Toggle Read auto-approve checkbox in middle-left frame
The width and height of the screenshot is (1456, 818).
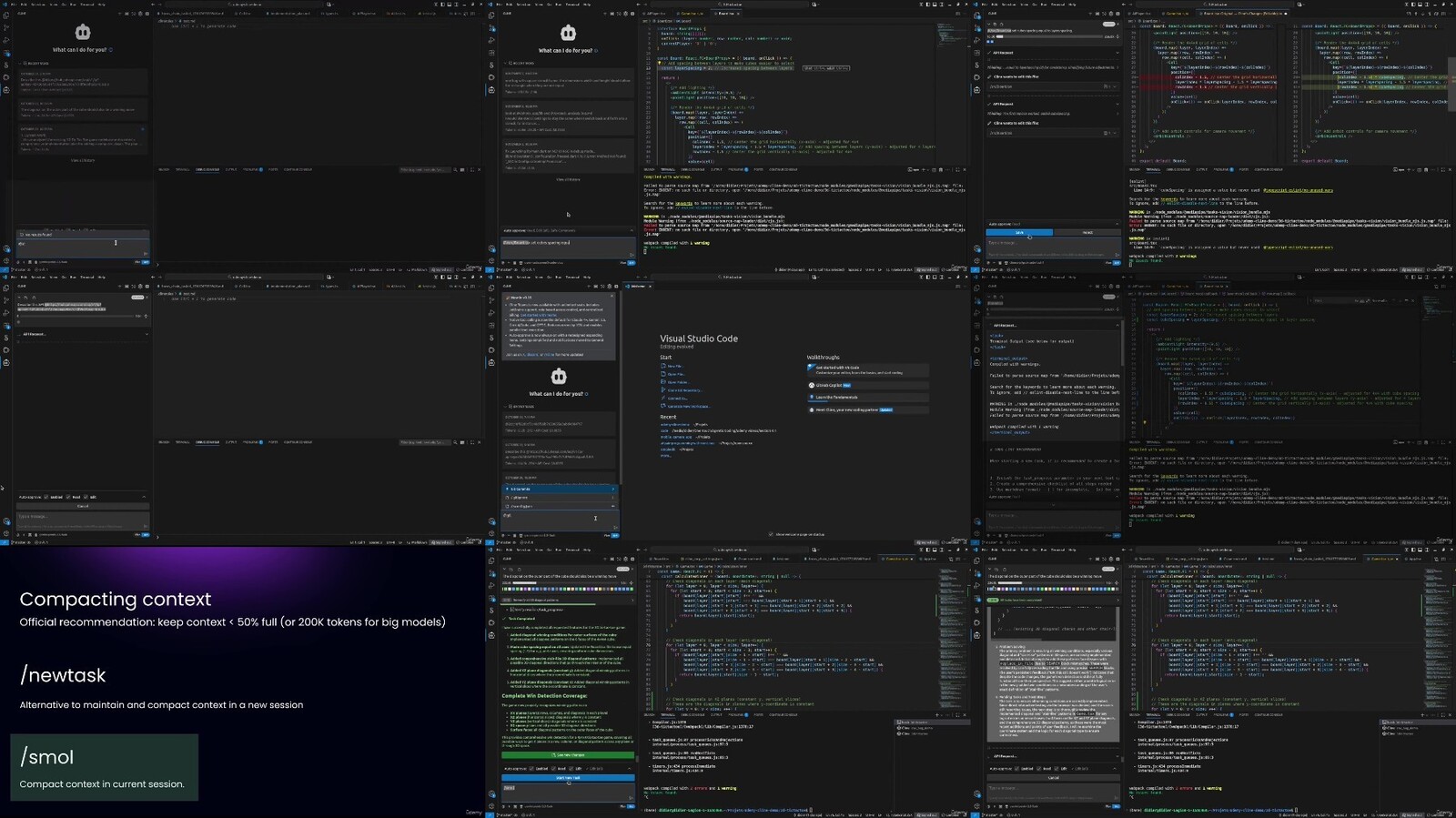pos(68,497)
